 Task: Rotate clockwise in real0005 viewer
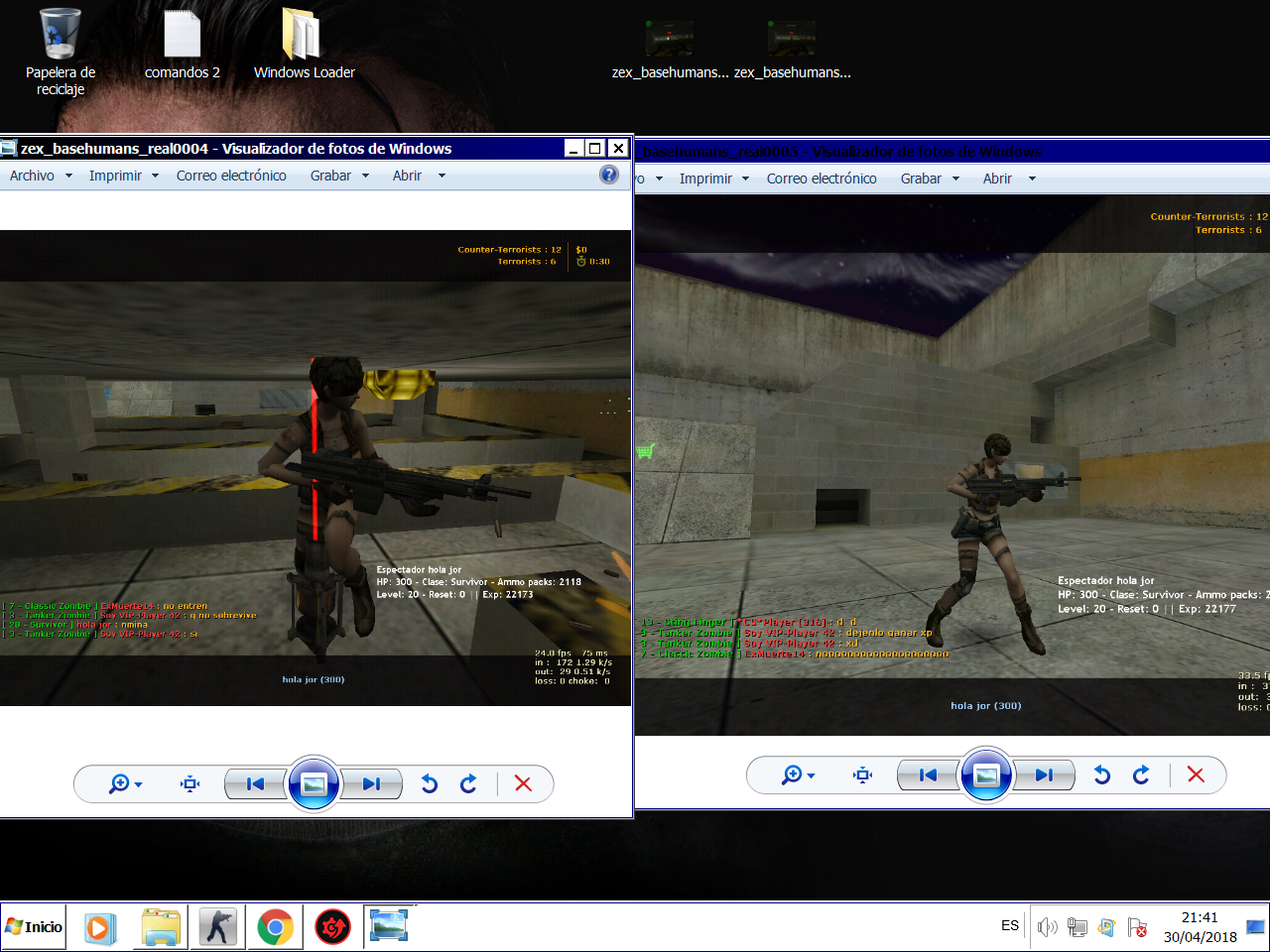[1142, 775]
